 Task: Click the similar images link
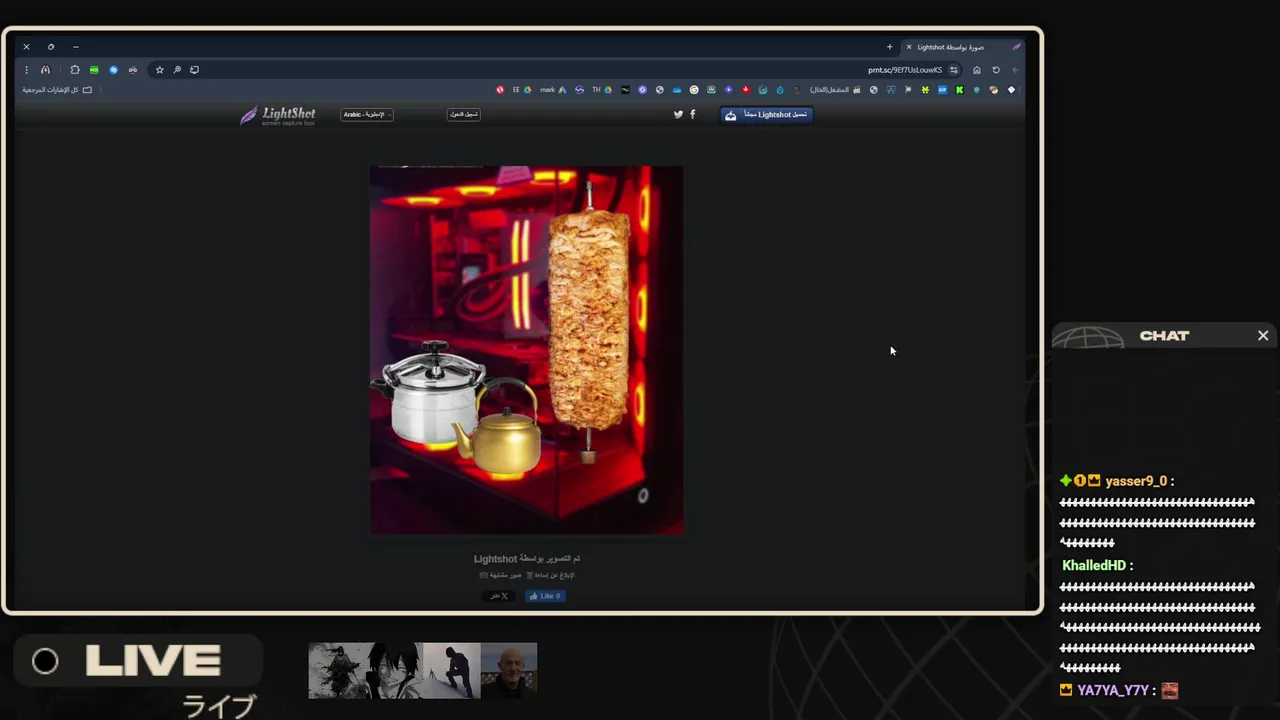[x=501, y=575]
